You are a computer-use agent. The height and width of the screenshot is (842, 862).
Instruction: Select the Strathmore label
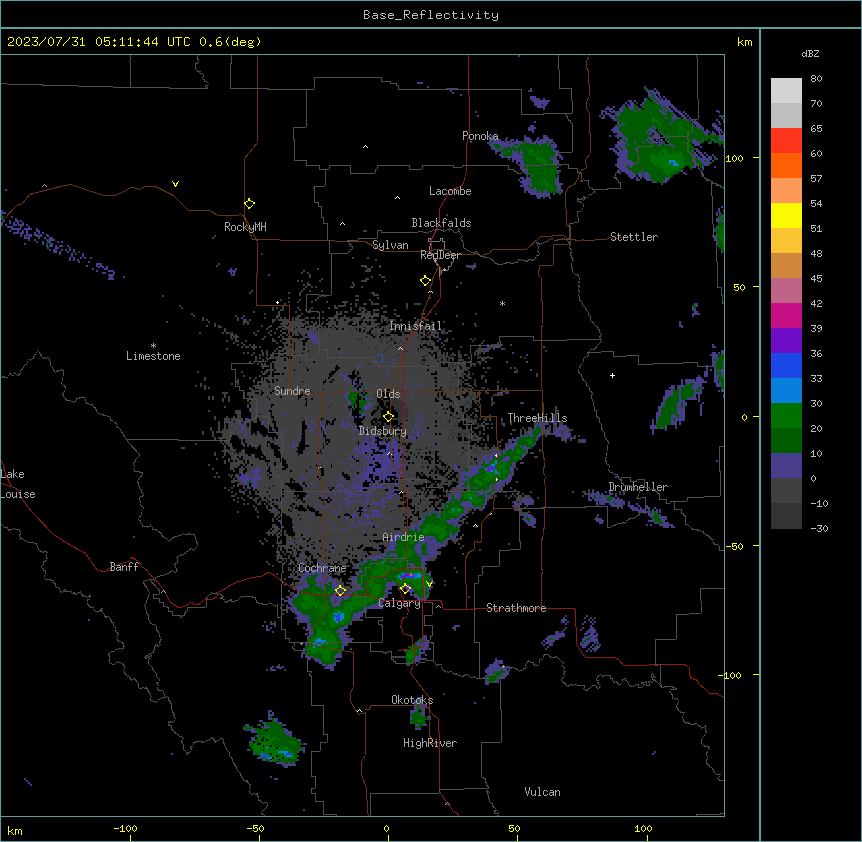[x=516, y=608]
